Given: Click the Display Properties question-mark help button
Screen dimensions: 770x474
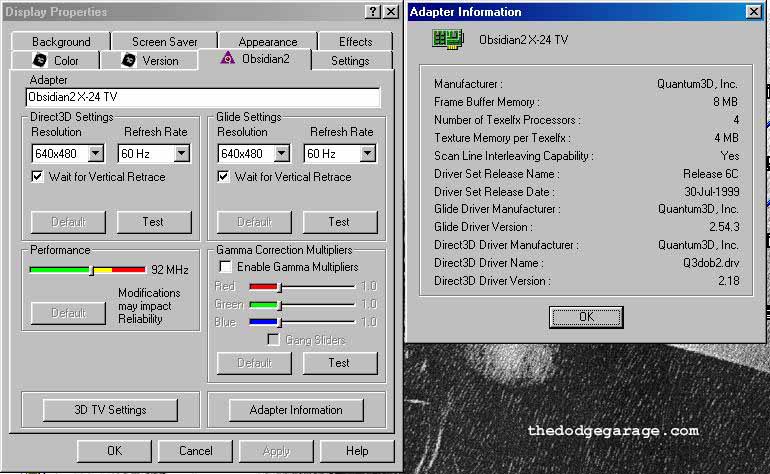Looking at the screenshot, I should pos(373,11).
